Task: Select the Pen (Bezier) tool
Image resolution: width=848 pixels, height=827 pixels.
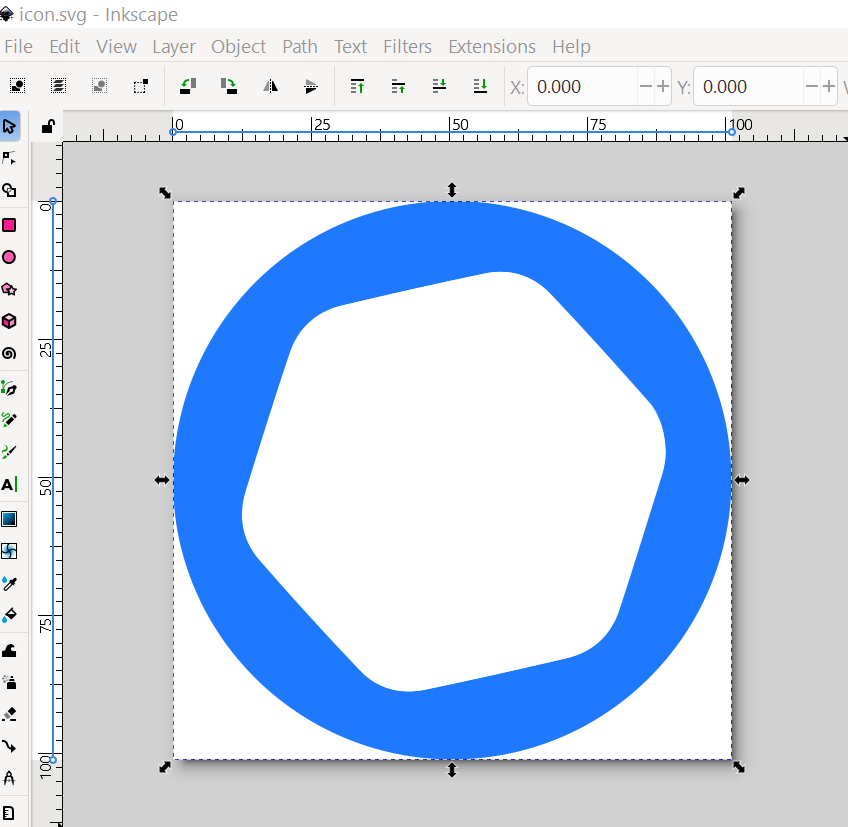Action: pos(9,387)
